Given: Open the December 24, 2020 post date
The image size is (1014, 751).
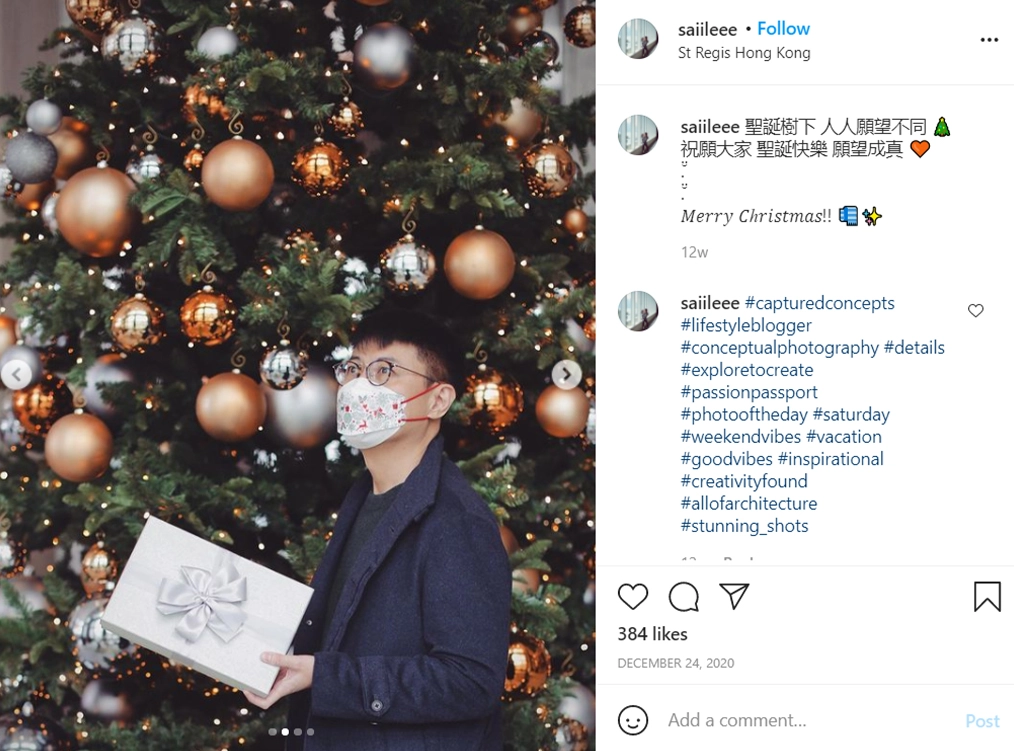Looking at the screenshot, I should [675, 663].
